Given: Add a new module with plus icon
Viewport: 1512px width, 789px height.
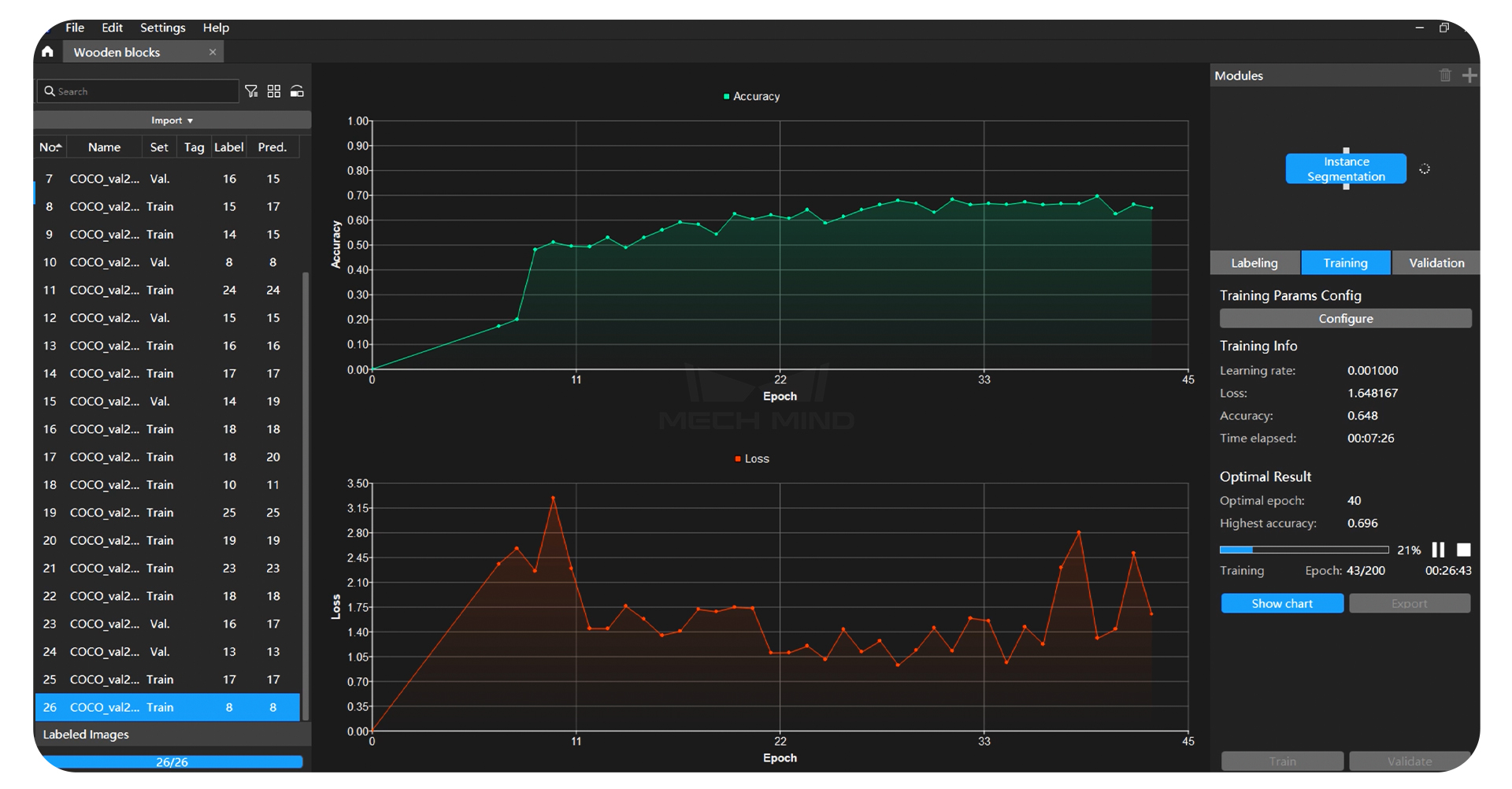Looking at the screenshot, I should (1469, 76).
